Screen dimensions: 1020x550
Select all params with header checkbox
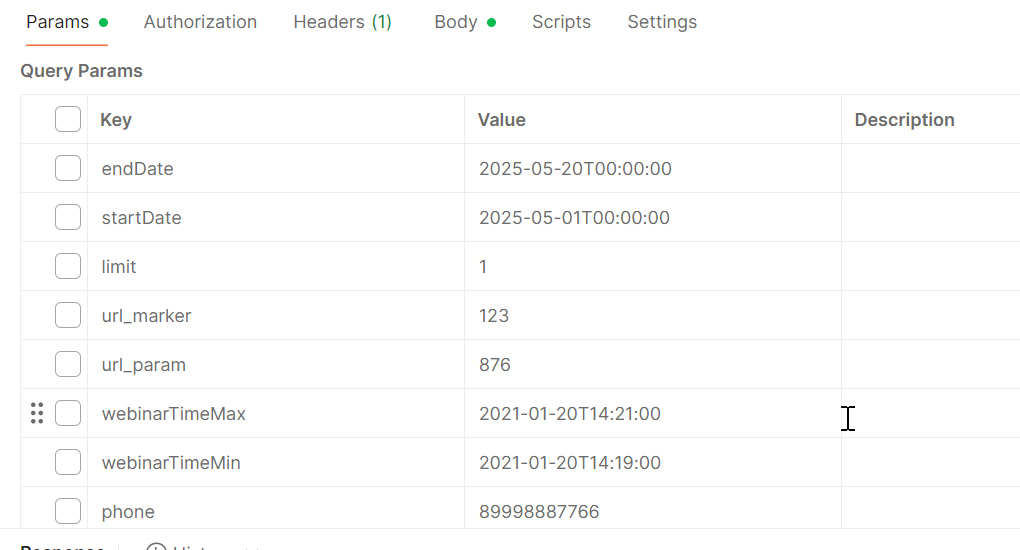[x=68, y=119]
